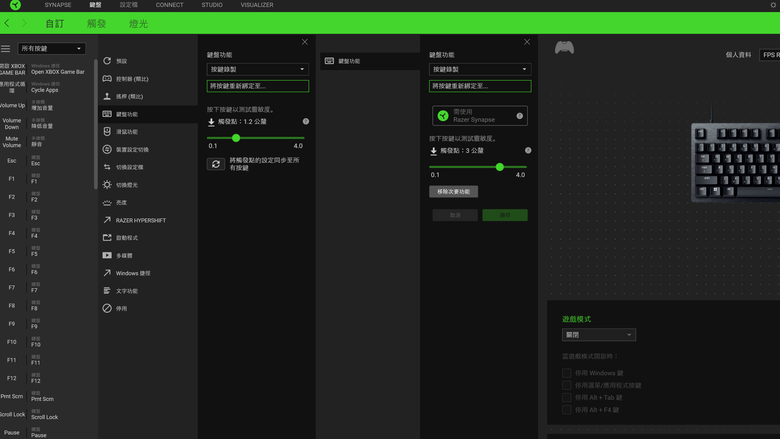This screenshot has width=780, height=439.
Task: Click the keyboard device image
Action: tap(735, 163)
